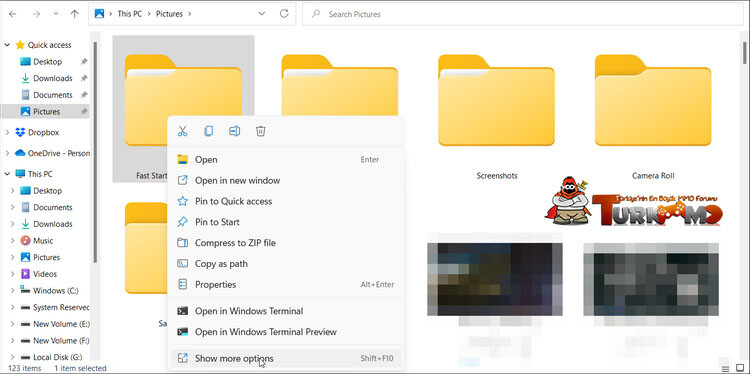Click the Search Pictures input field
The width and height of the screenshot is (750, 374).
523,14
